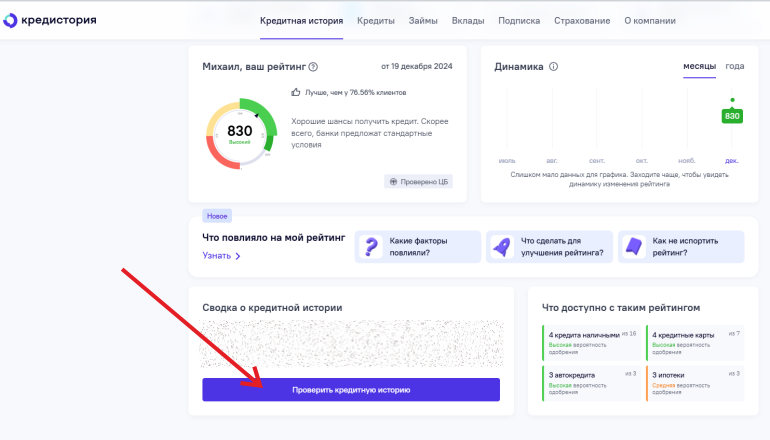
Task: Click the info icon next to Динамика
Action: coord(553,67)
